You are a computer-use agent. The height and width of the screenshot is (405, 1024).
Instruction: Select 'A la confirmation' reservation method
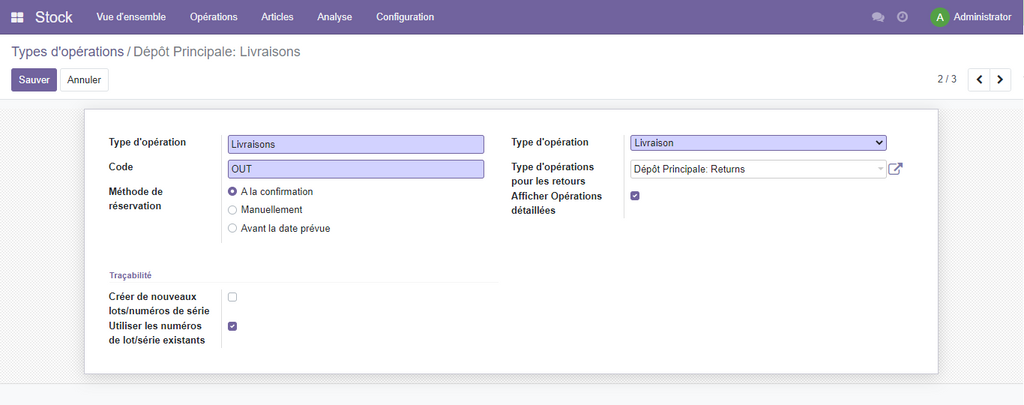point(233,191)
